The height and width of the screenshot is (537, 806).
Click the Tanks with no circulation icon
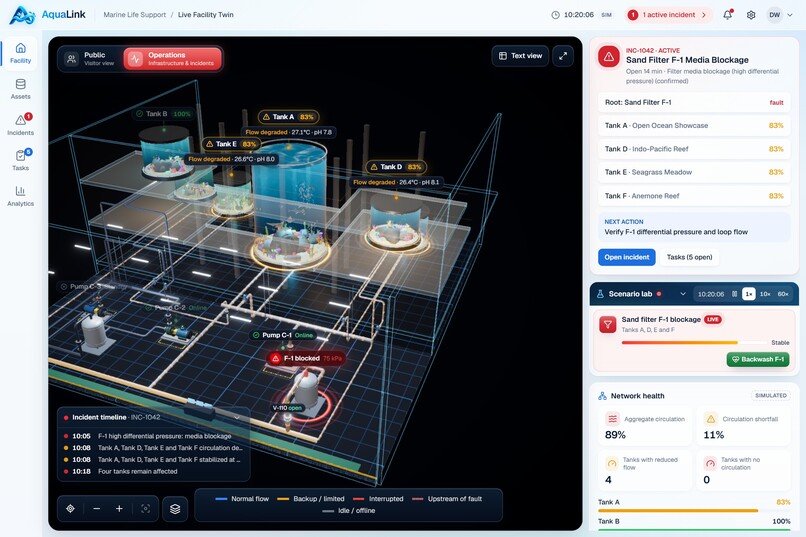[x=710, y=463]
